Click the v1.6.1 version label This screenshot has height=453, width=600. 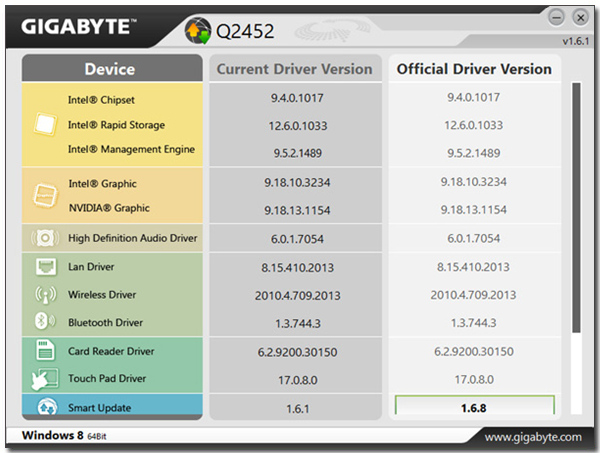576,41
